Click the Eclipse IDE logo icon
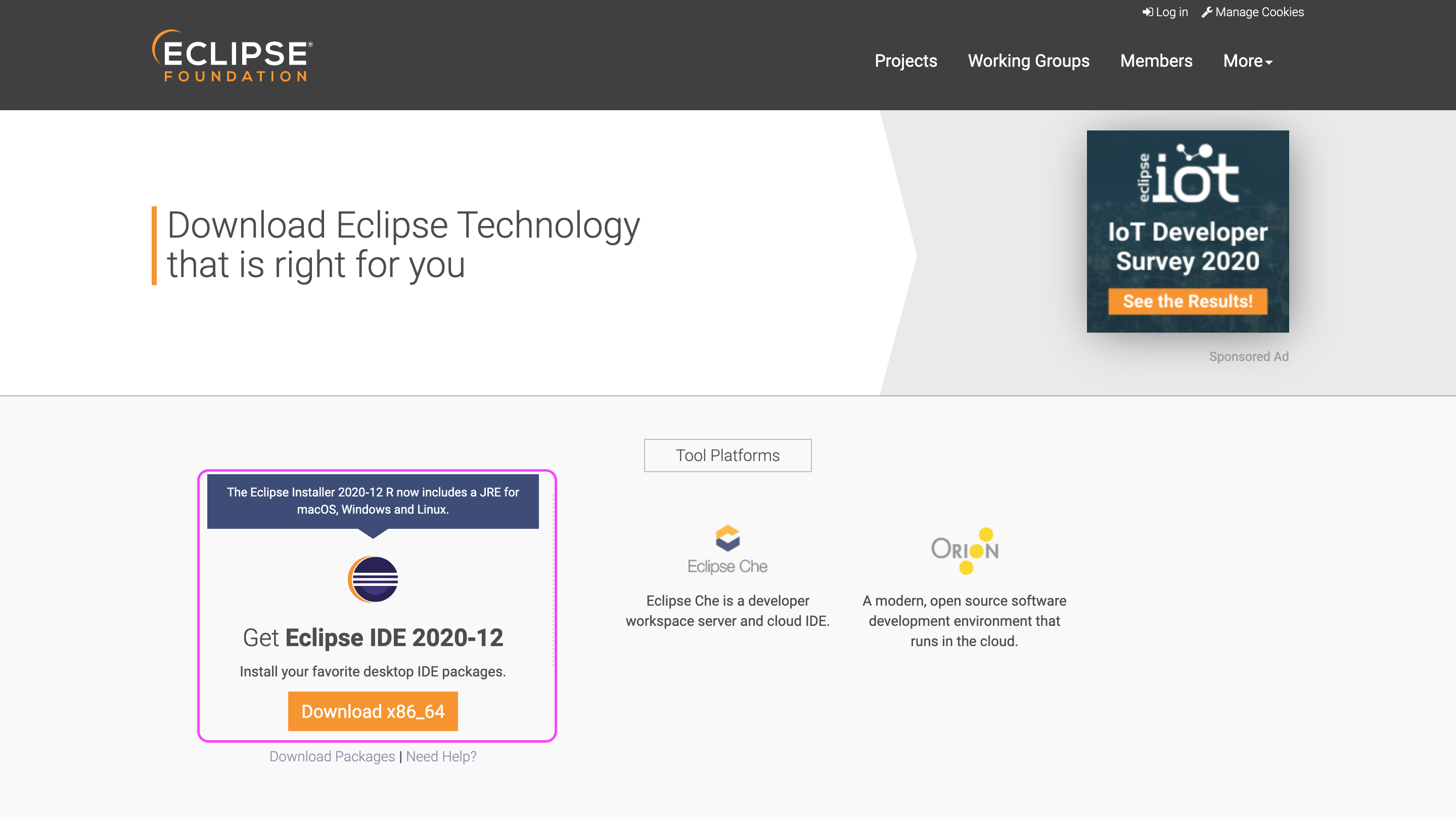This screenshot has width=1456, height=819. point(373,579)
